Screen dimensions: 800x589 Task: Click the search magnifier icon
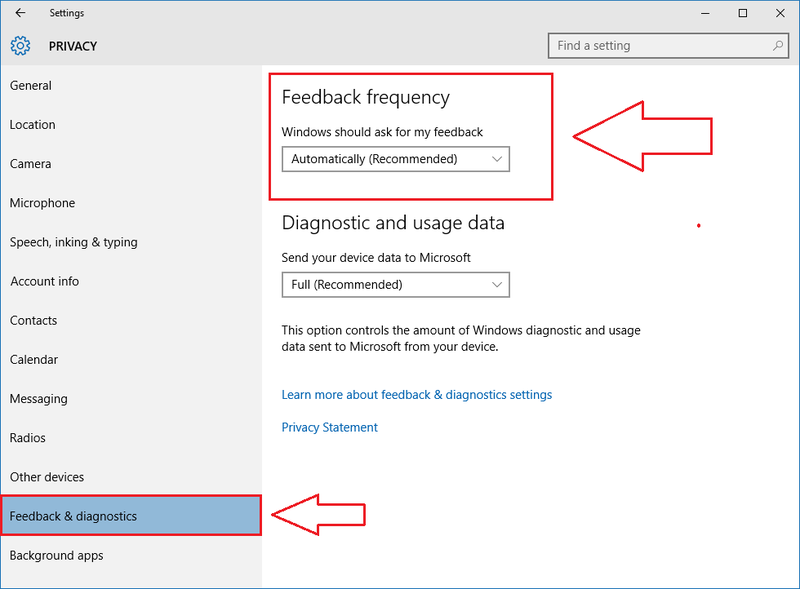778,46
